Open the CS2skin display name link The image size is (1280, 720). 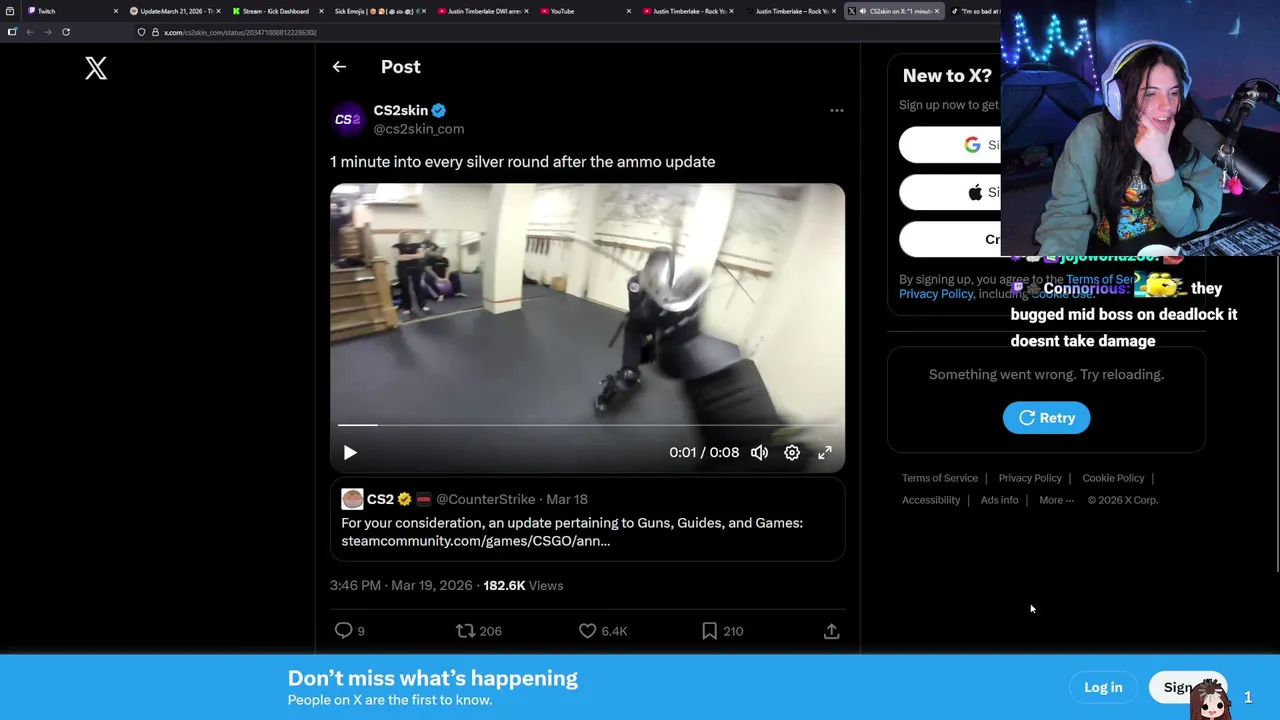coord(400,110)
